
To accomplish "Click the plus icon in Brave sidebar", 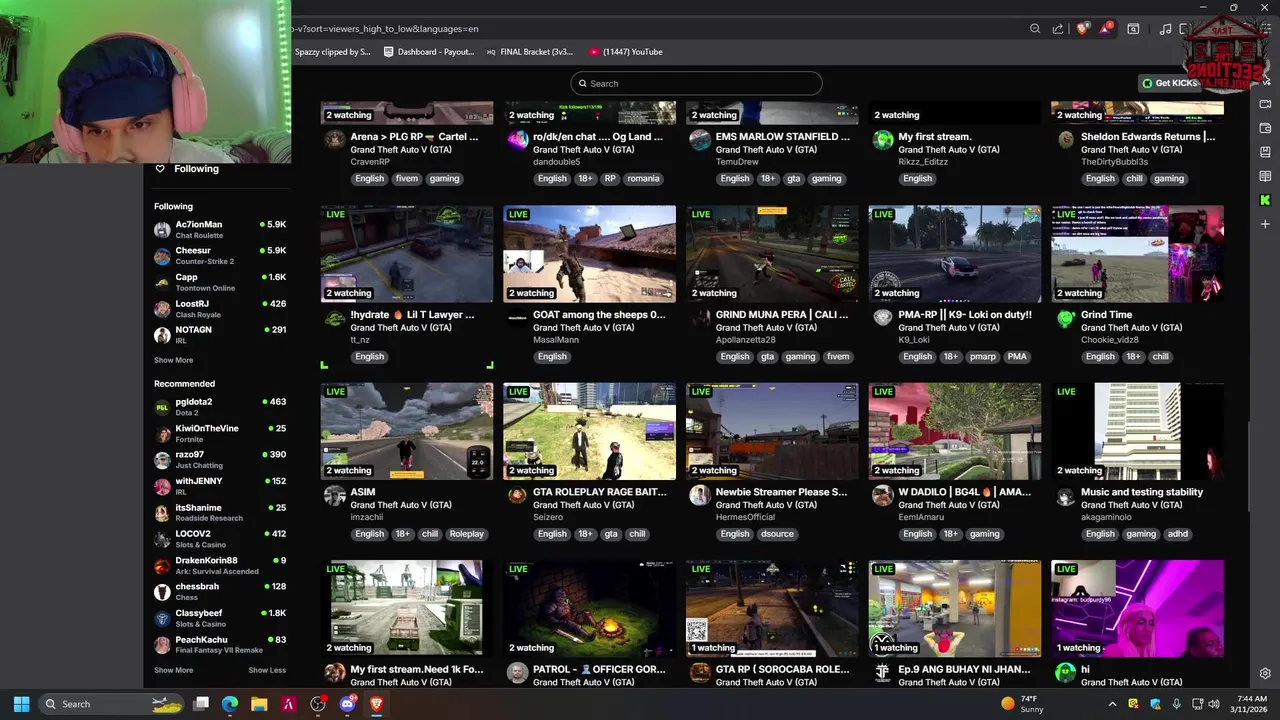I will click(1265, 224).
